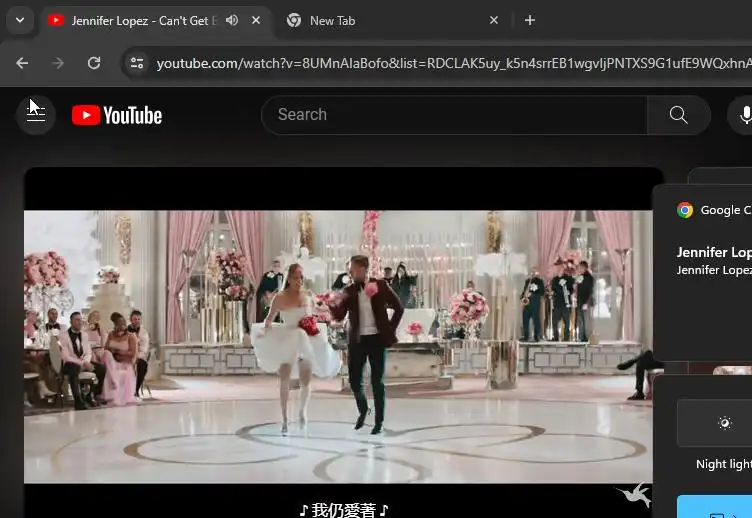This screenshot has height=518, width=752.
Task: Close the New Tab tab
Action: 494,20
